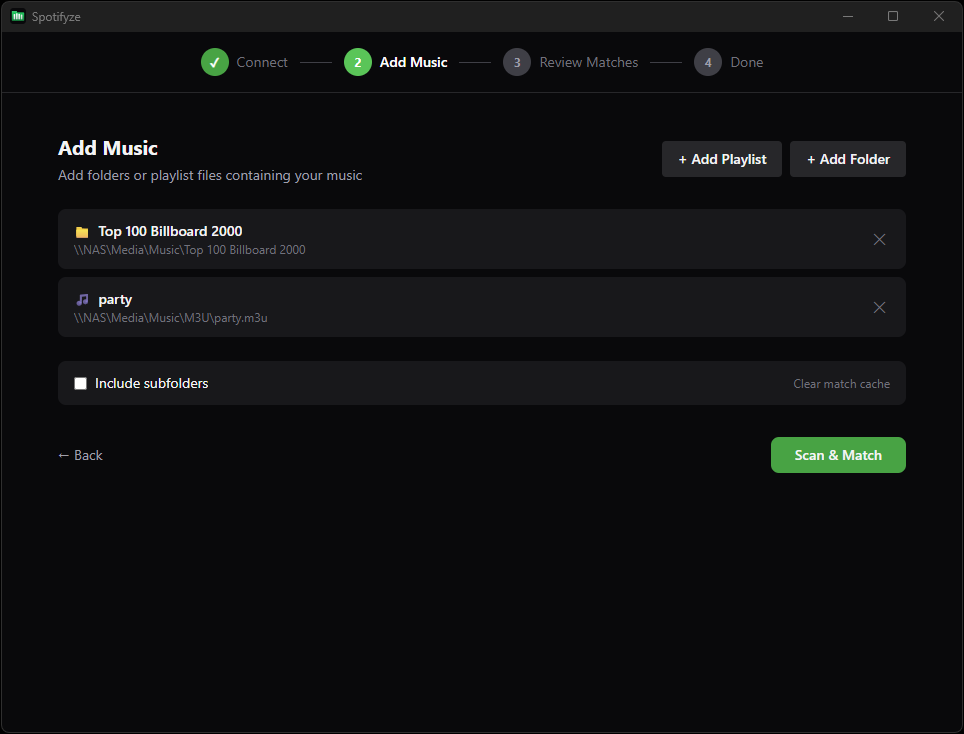The height and width of the screenshot is (734, 964).
Task: Click the number 4 circle for Done
Action: click(x=707, y=61)
